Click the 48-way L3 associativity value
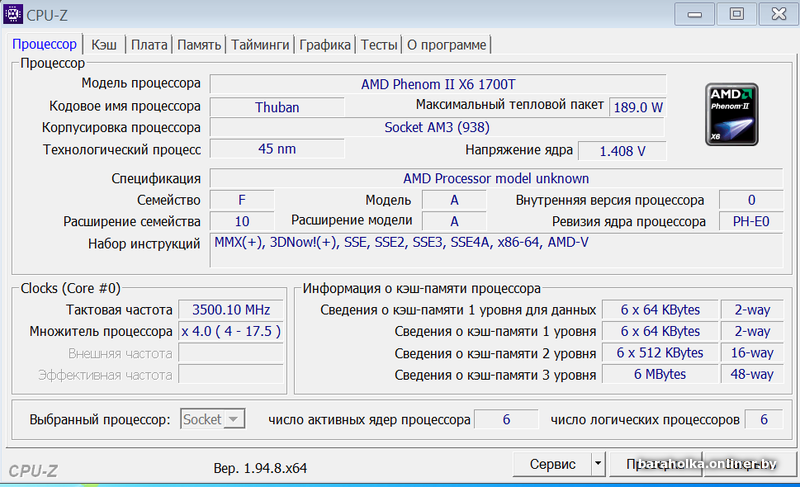 point(752,374)
